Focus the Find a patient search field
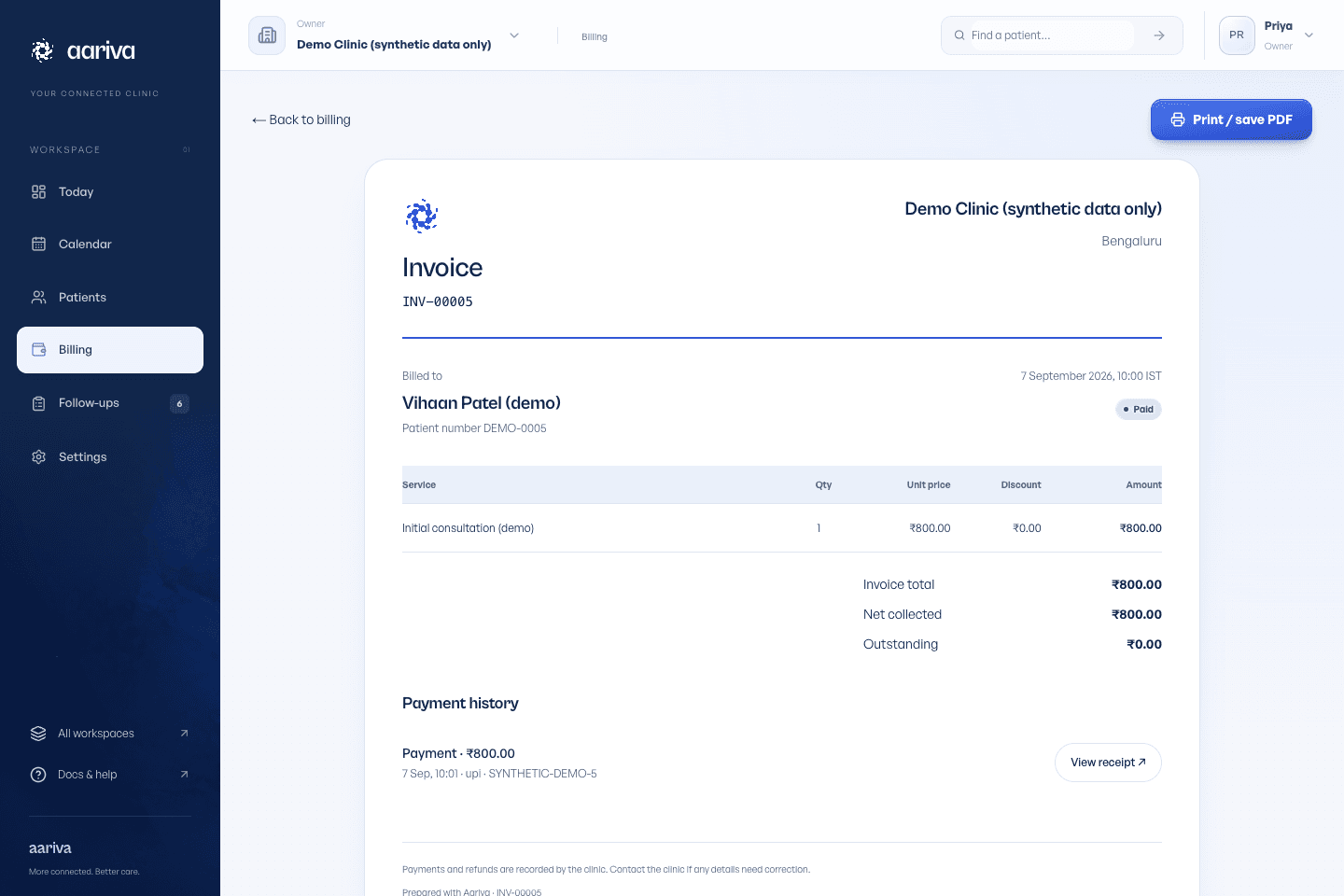Viewport: 1344px width, 896px height. [x=1052, y=35]
